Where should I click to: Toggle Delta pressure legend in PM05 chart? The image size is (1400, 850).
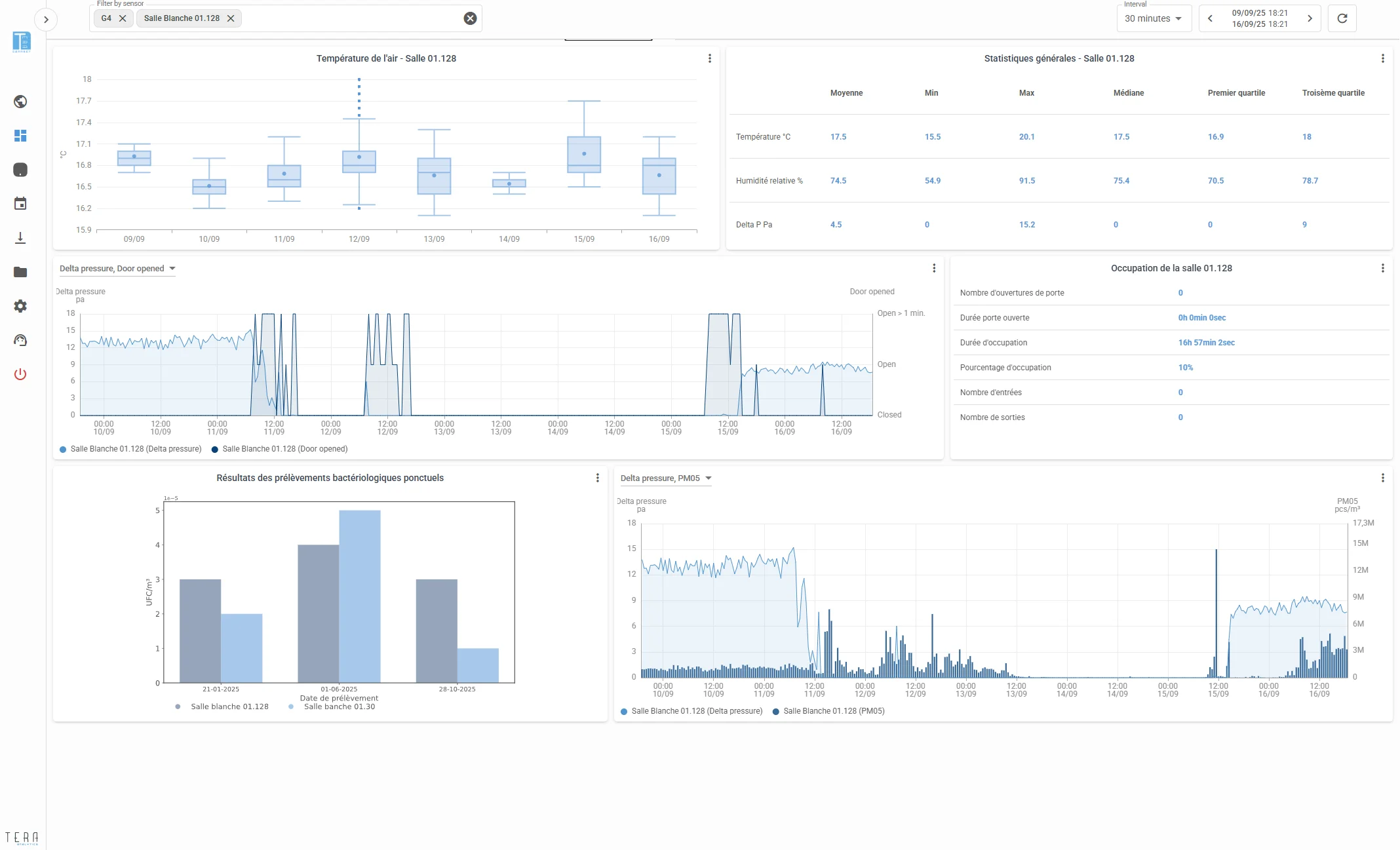pyautogui.click(x=691, y=711)
